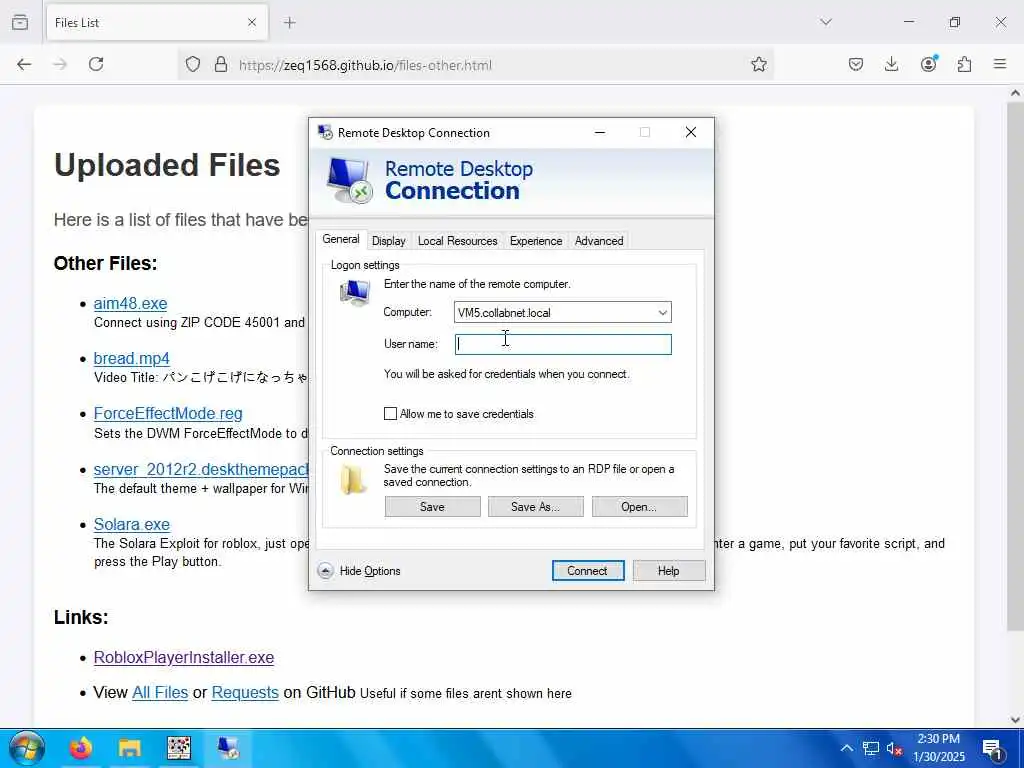
Task: Open the list all tabs chevron
Action: tap(826, 22)
